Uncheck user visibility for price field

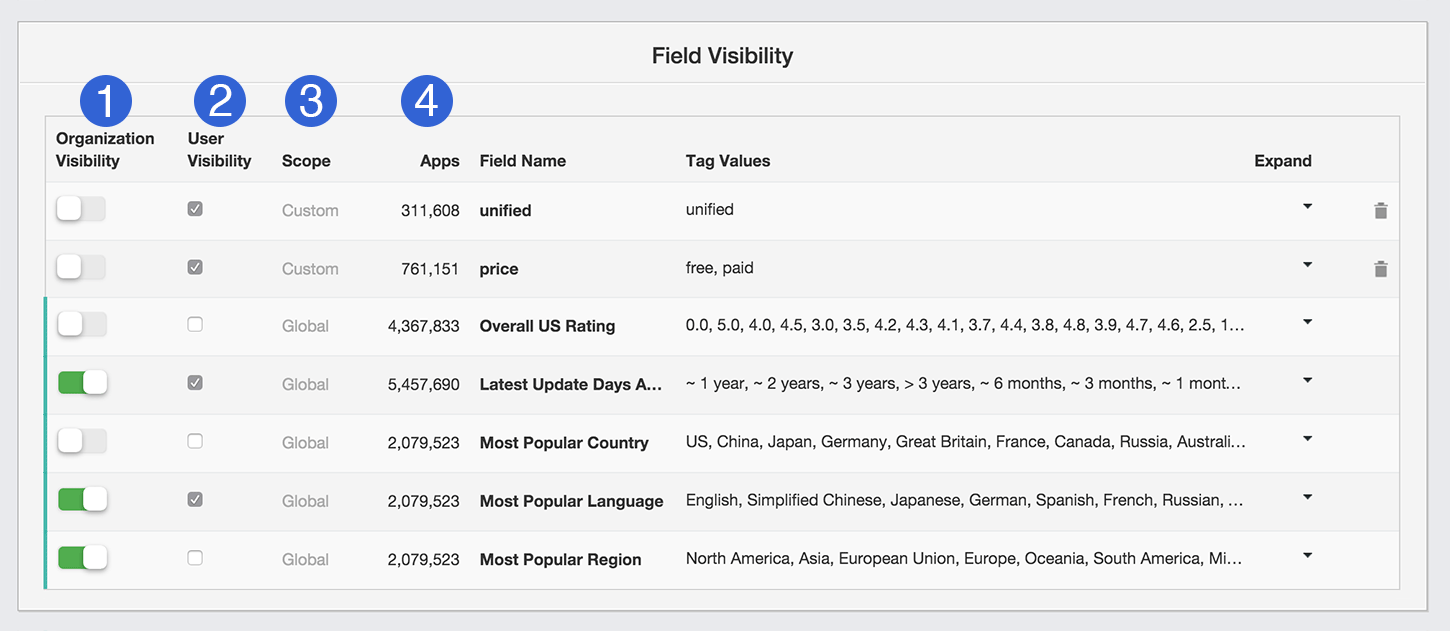coord(195,267)
